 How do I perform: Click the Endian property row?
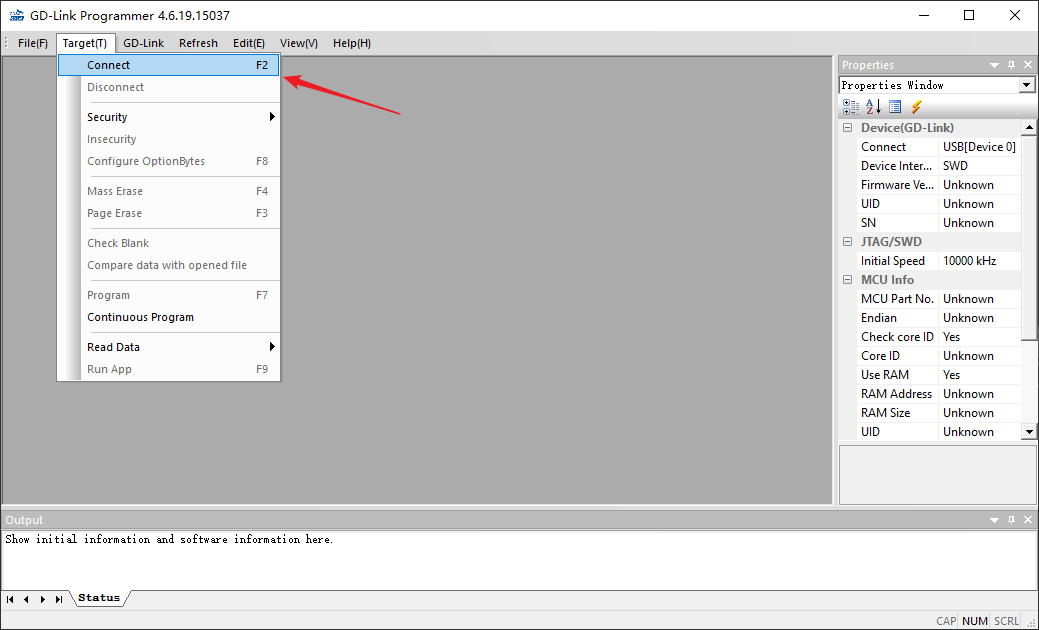938,318
